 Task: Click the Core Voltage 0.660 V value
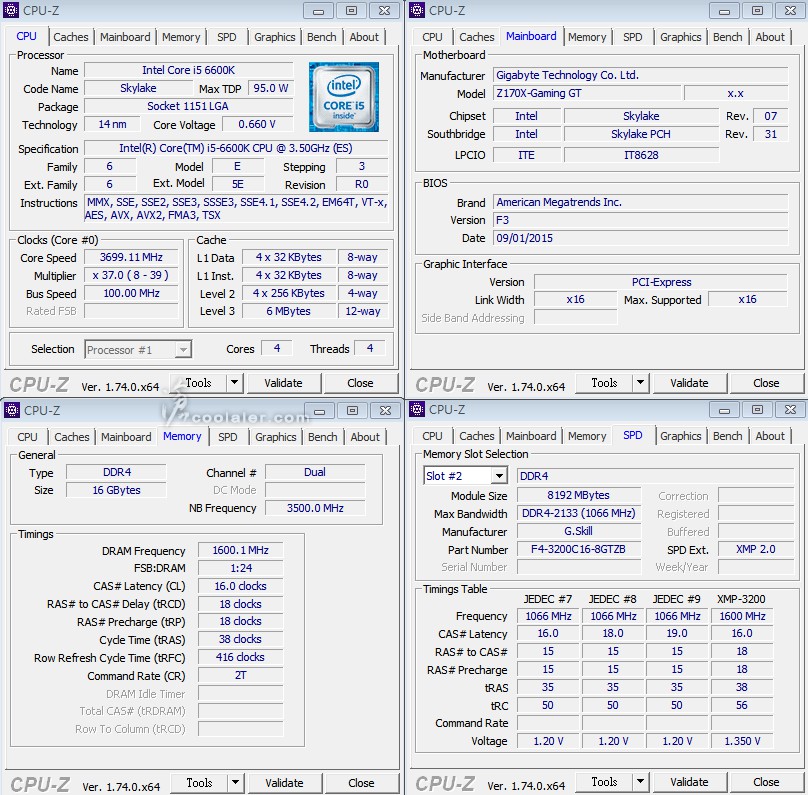257,124
